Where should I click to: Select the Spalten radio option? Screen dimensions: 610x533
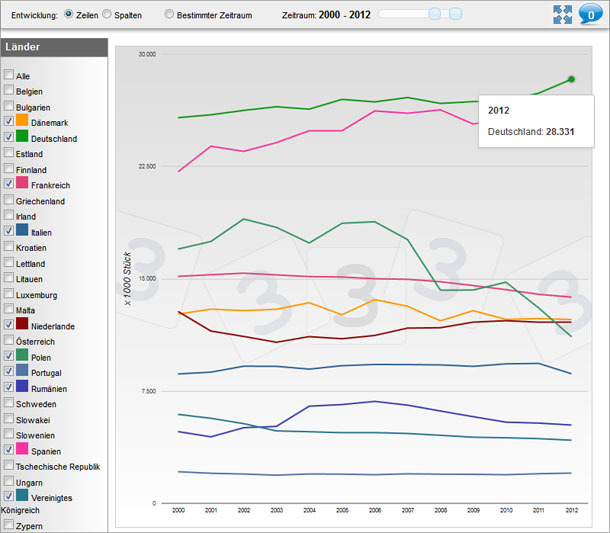[x=107, y=15]
